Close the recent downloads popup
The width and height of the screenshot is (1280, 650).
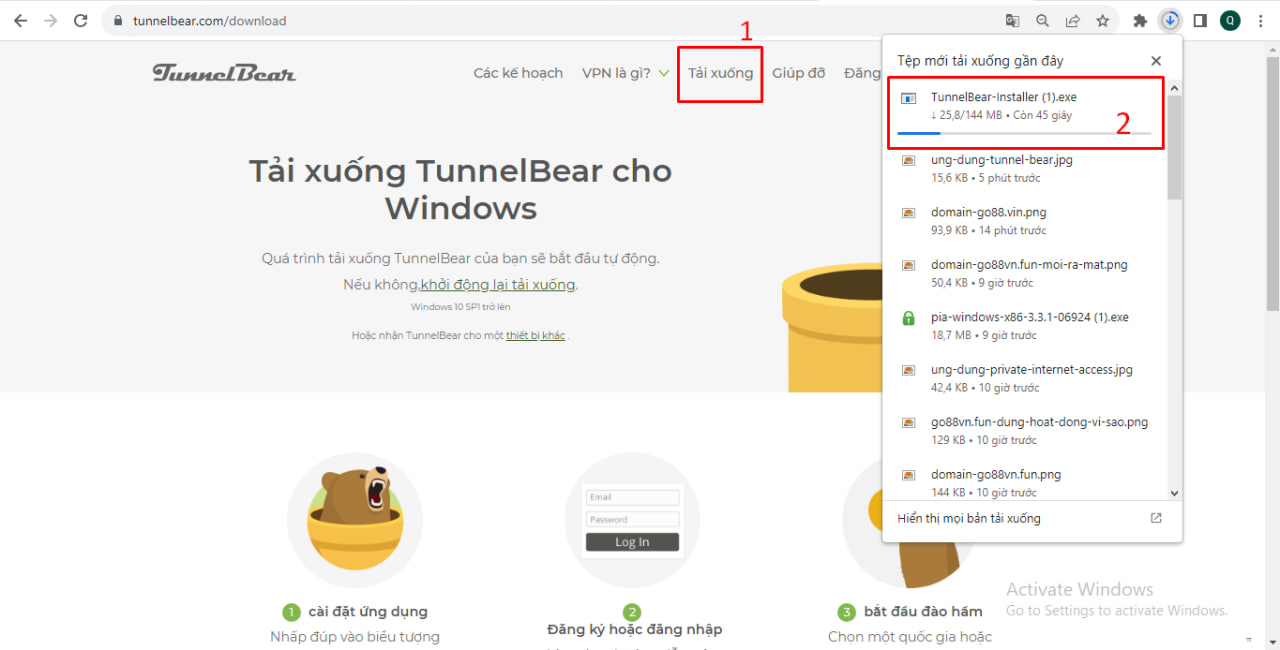tap(1156, 61)
